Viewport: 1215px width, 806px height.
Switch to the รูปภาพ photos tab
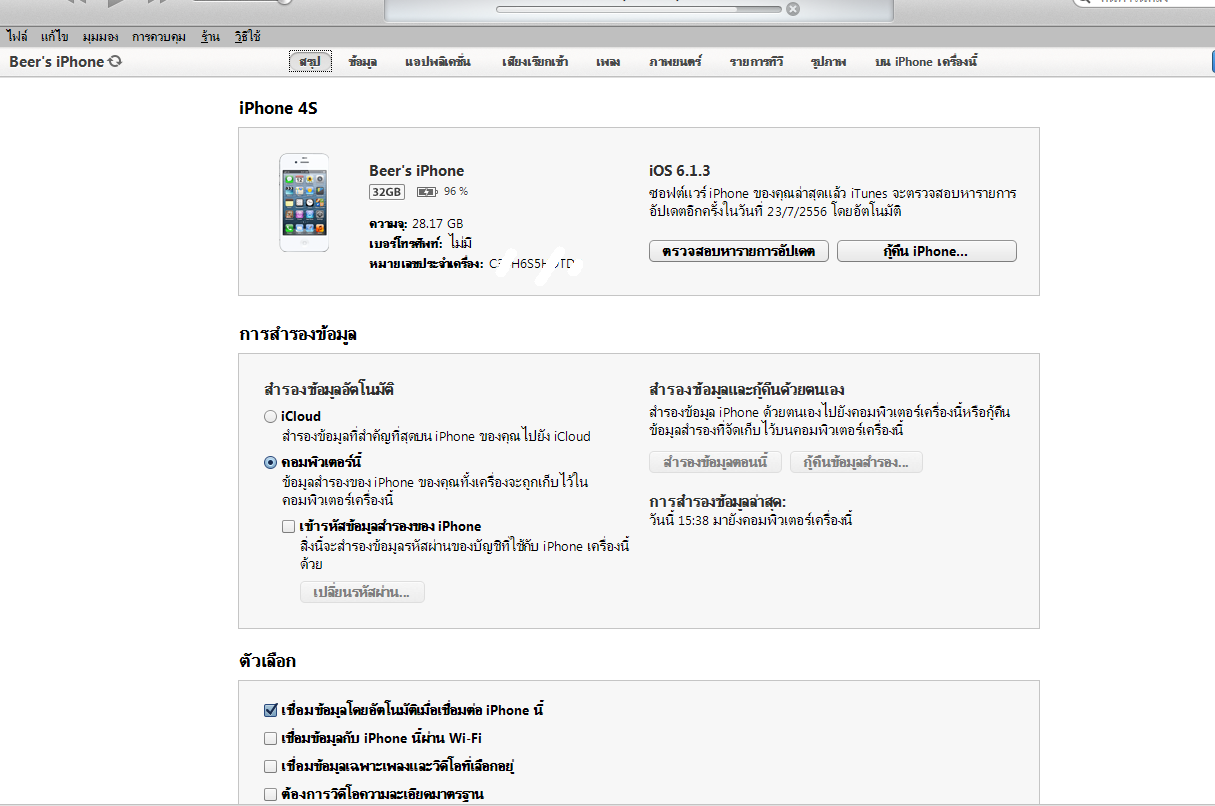click(829, 62)
